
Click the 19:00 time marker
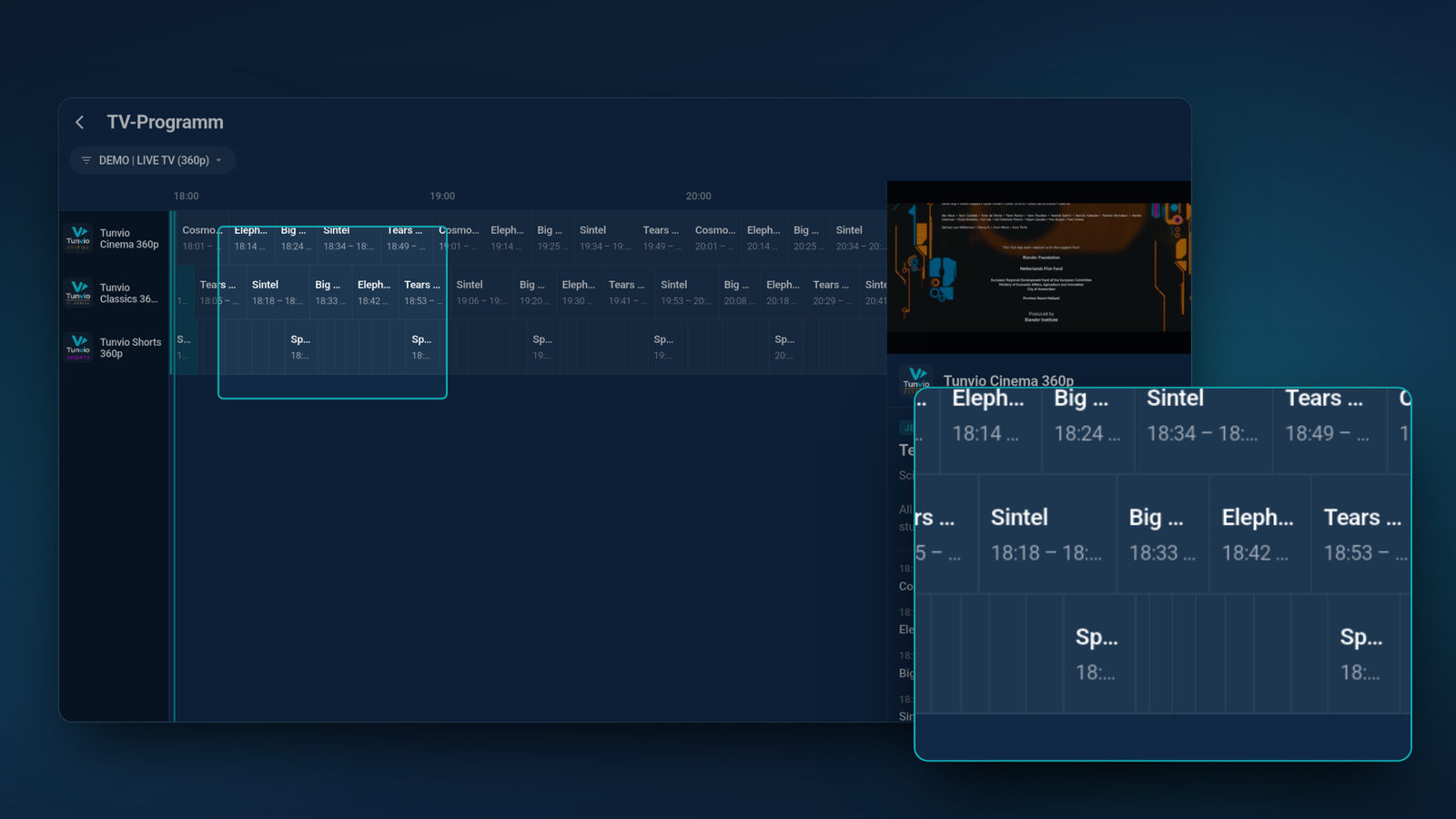click(x=442, y=196)
